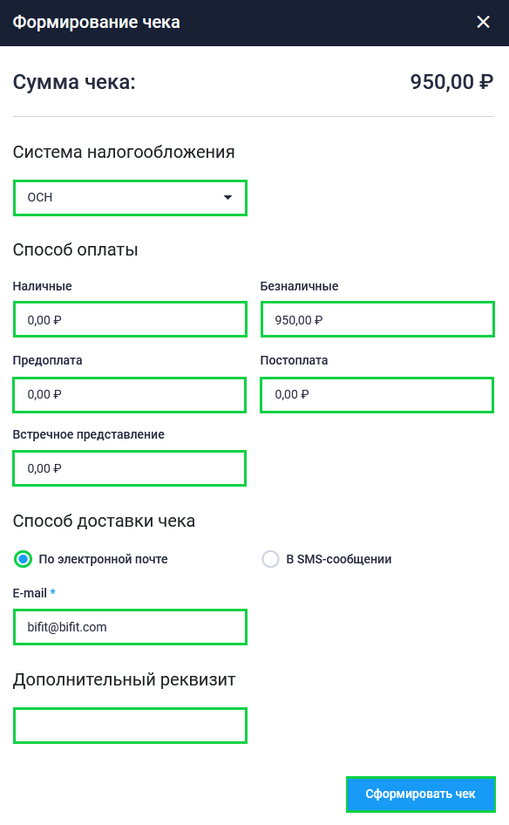The image size is (509, 825).
Task: Click the Встречное представление field
Action: [129, 468]
